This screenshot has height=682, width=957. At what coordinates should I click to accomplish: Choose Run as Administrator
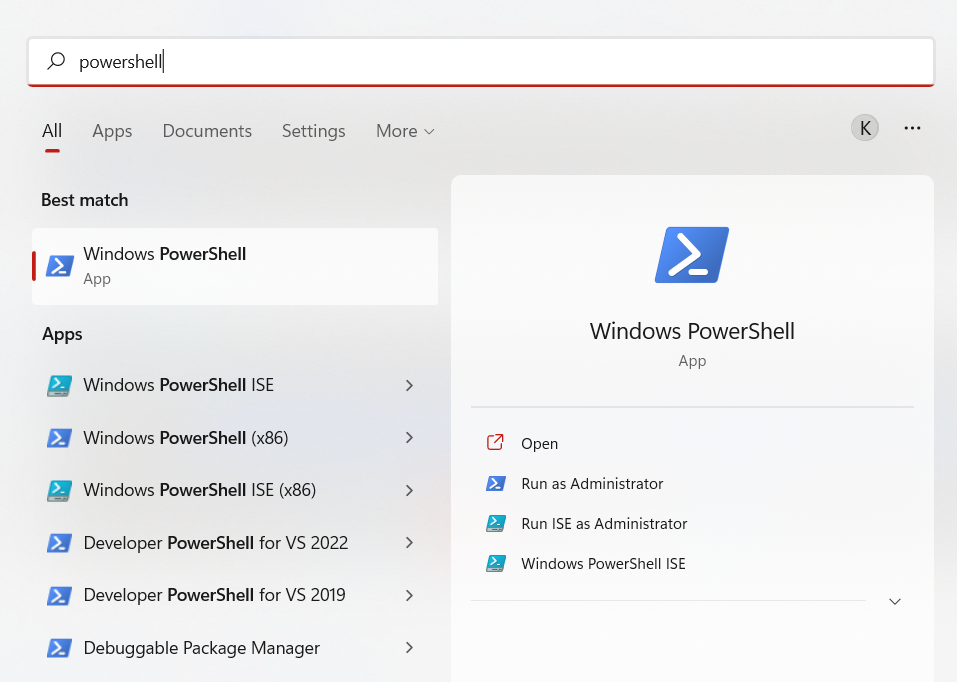coord(592,484)
